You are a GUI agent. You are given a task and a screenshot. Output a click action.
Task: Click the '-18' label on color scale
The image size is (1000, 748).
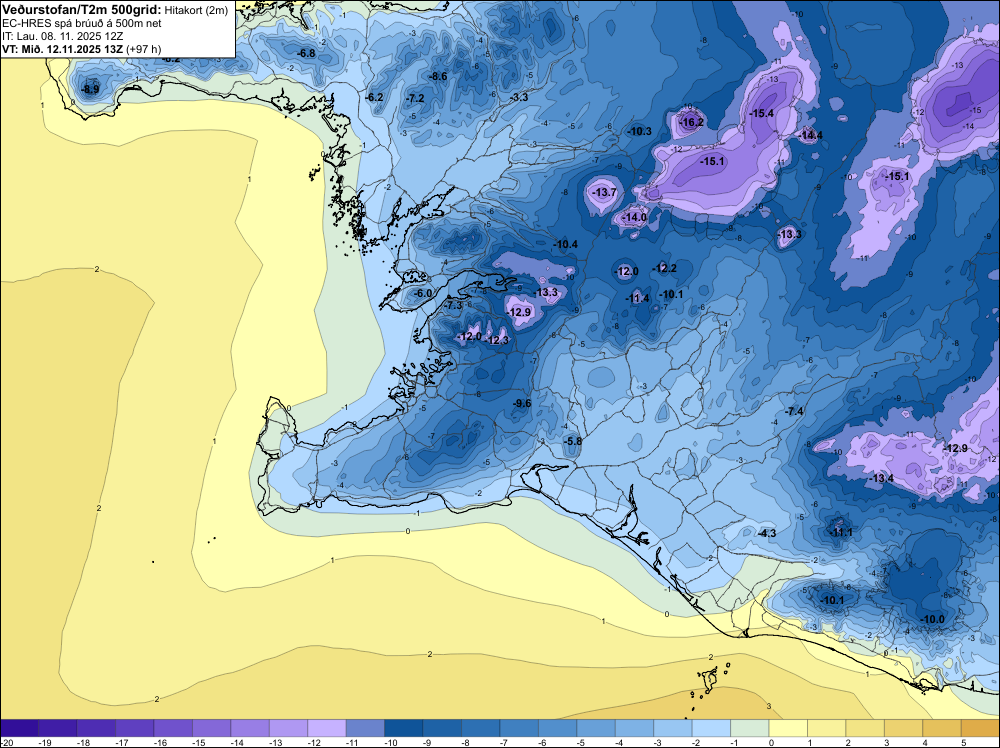click(83, 742)
